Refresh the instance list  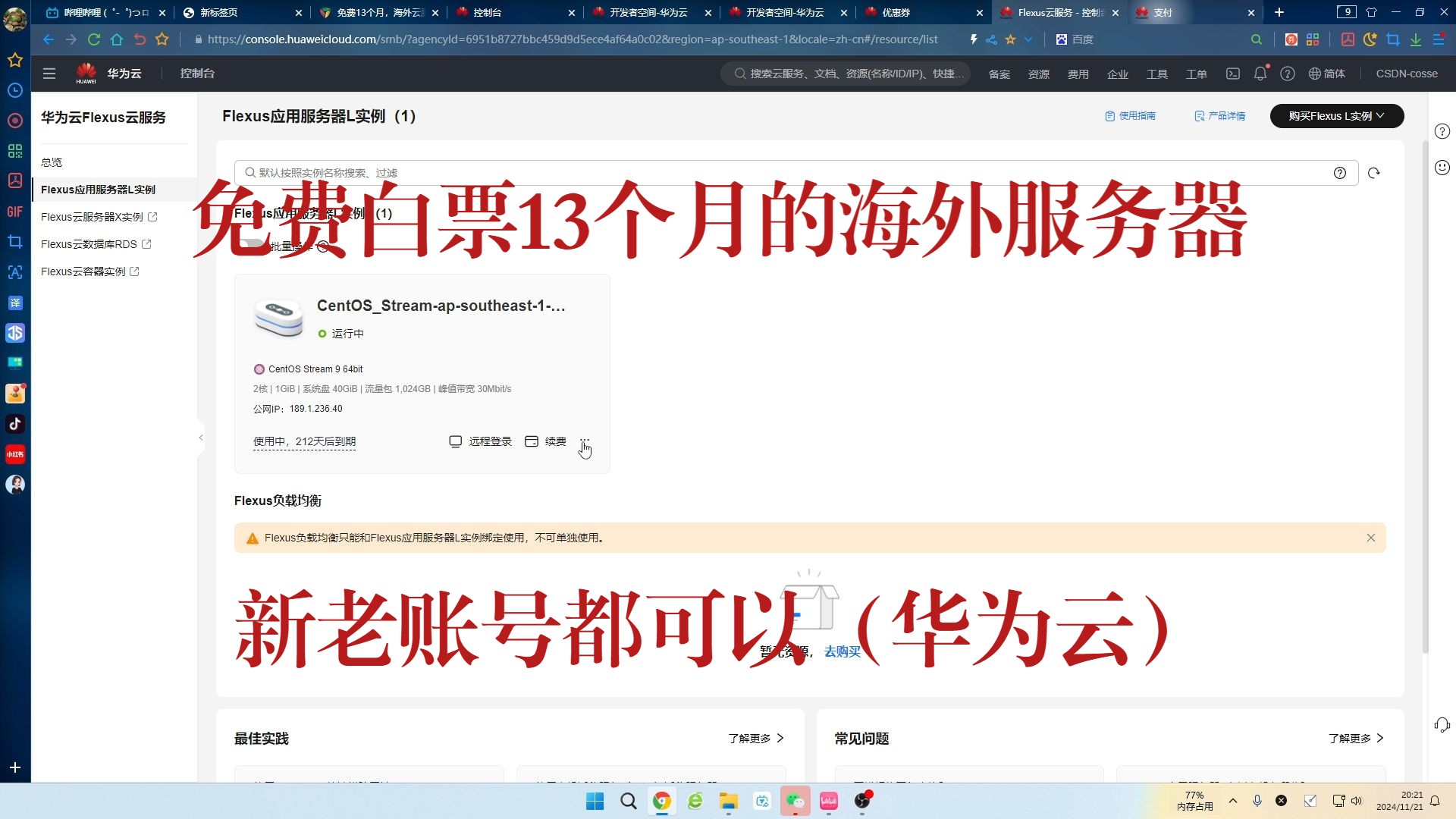tap(1373, 173)
